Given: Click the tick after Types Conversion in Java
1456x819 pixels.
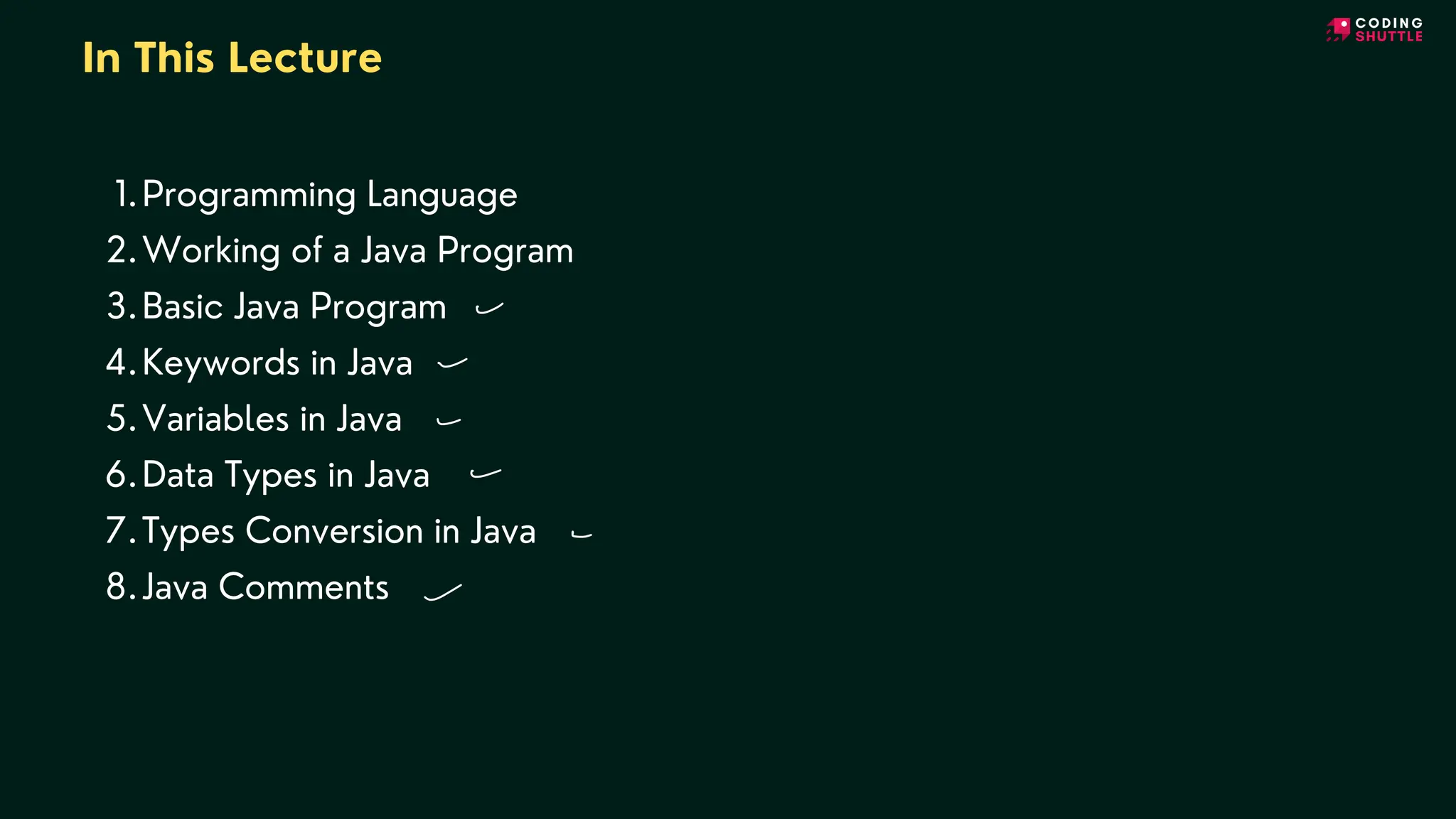Looking at the screenshot, I should (x=582, y=535).
